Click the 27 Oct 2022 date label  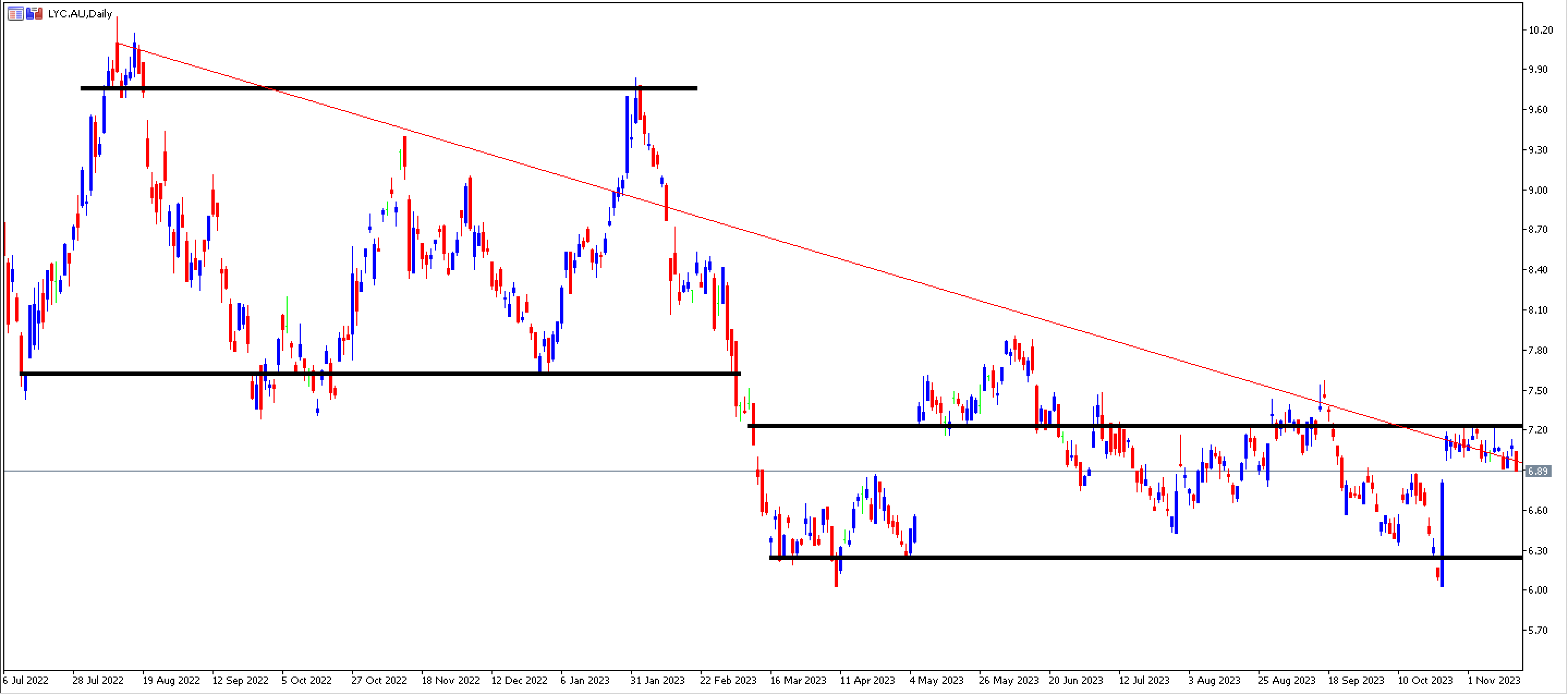[379, 680]
